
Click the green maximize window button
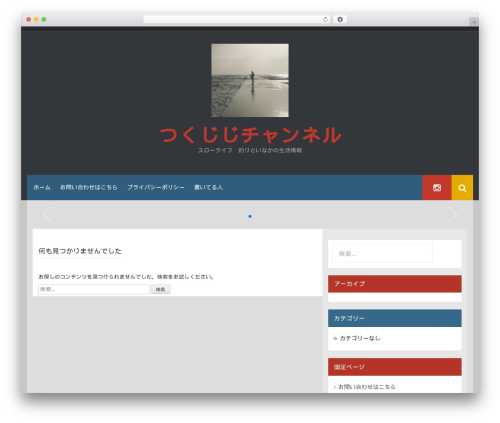[44, 20]
